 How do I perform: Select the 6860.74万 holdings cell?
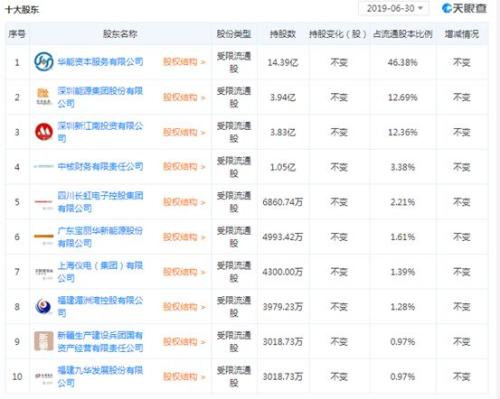pyautogui.click(x=283, y=202)
